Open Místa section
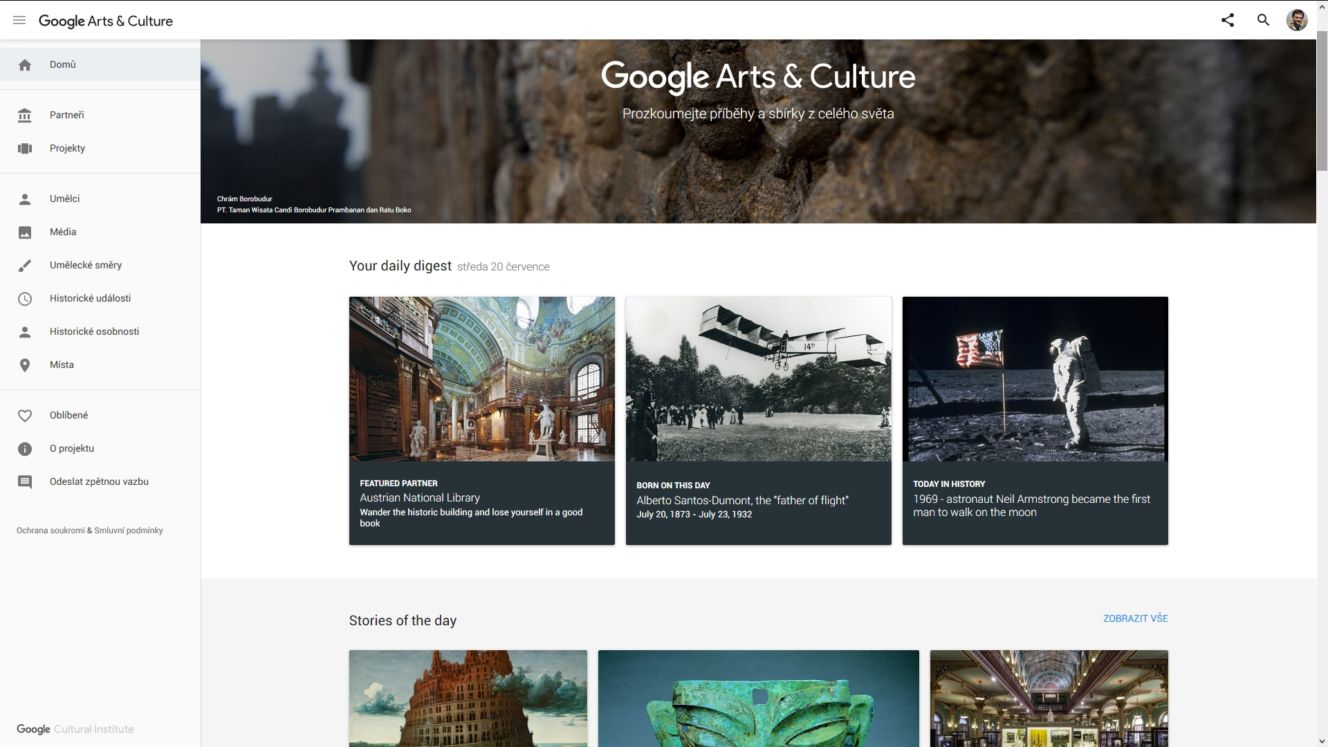Screen dimensions: 1328x747 pos(100,365)
